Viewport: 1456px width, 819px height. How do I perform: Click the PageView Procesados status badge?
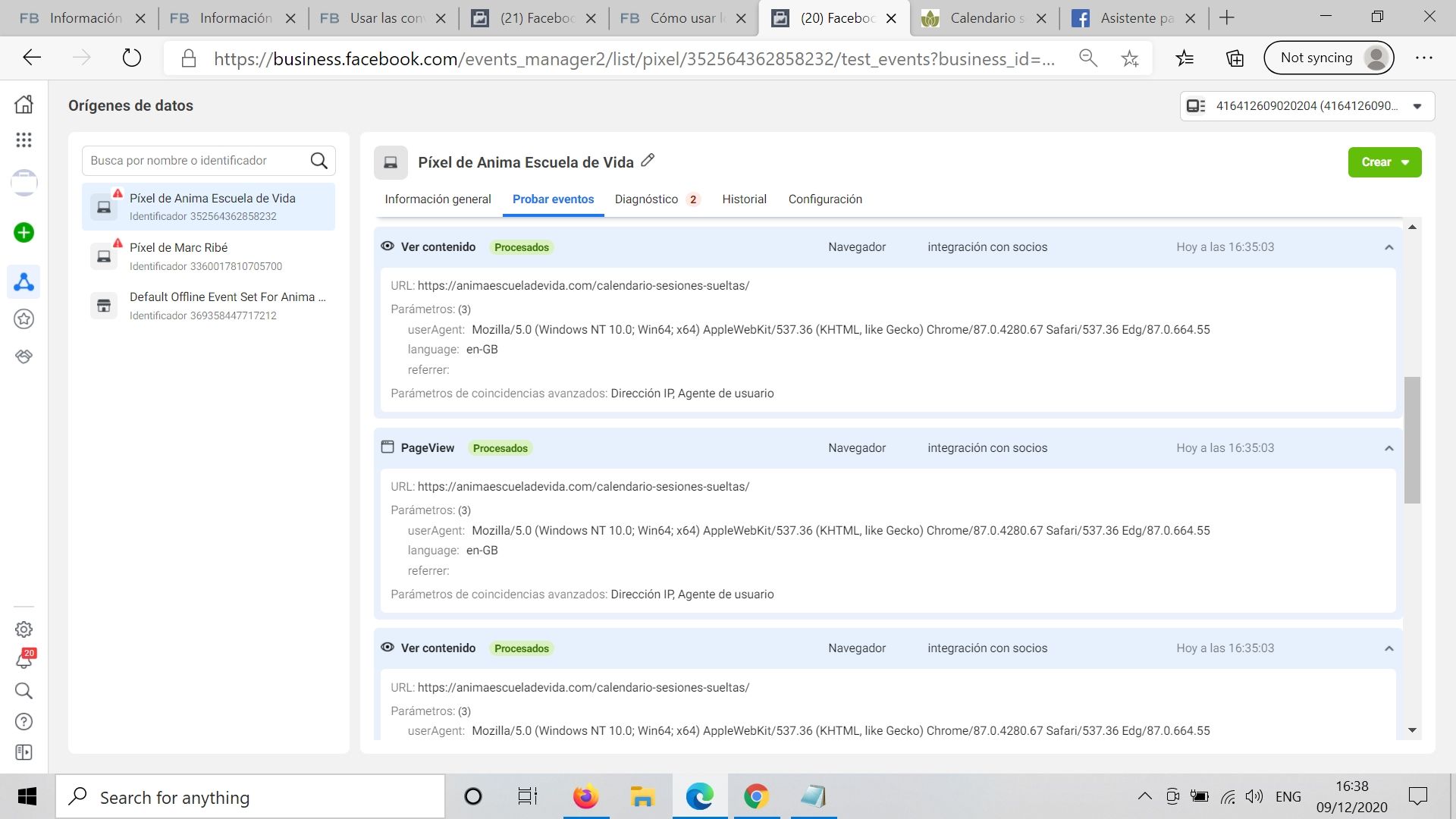point(500,448)
